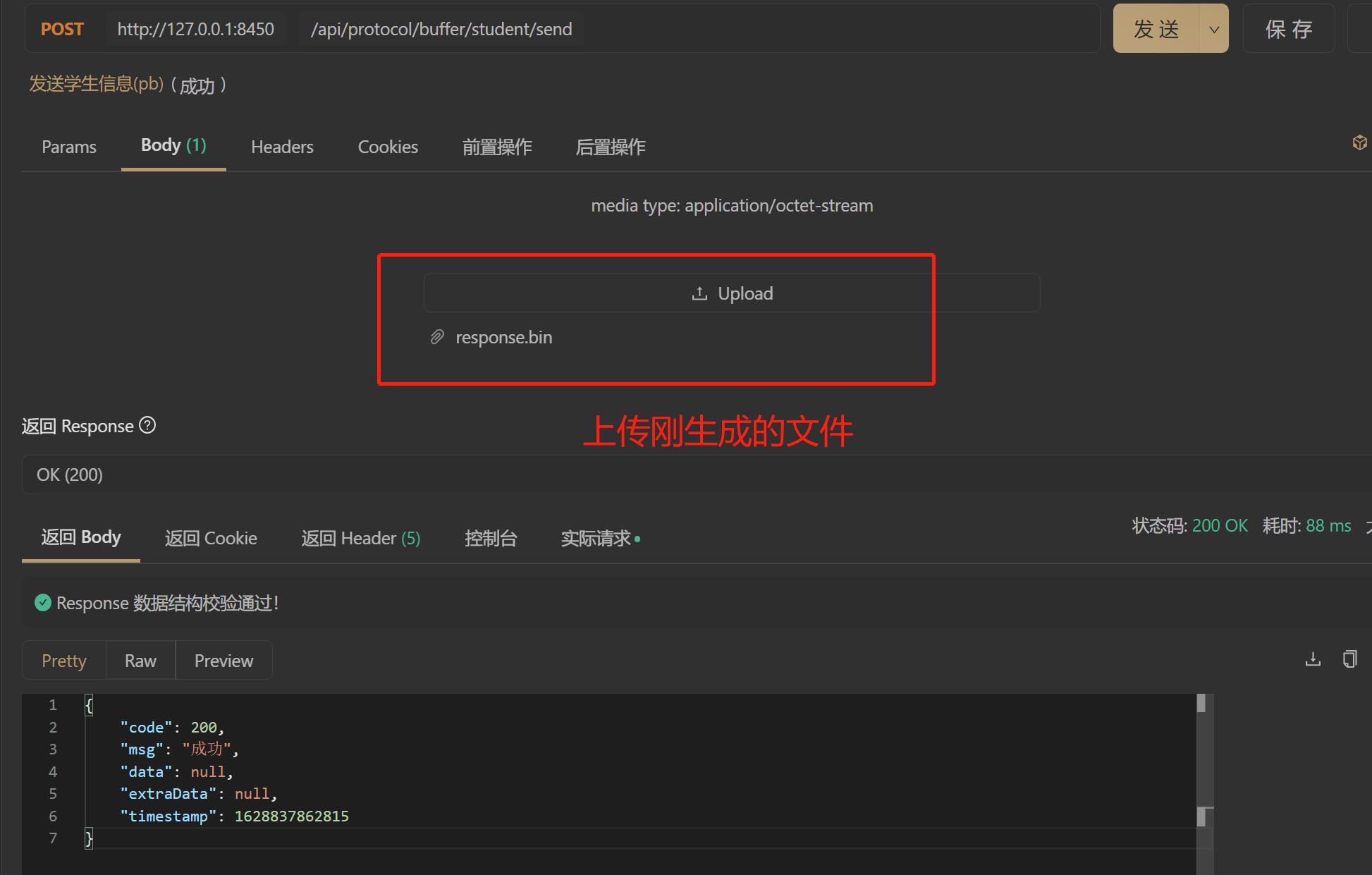Click the 返回 Response section label
The height and width of the screenshot is (875, 1372).
(78, 426)
